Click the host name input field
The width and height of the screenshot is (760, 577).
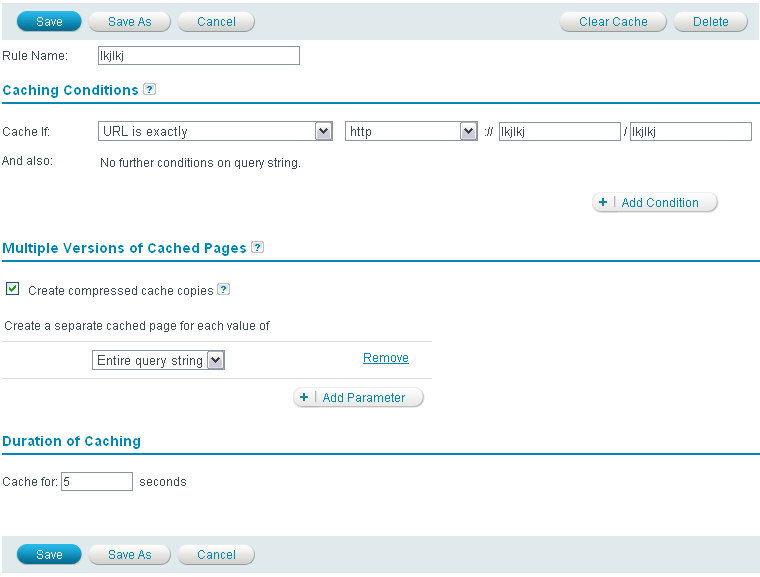pos(559,131)
